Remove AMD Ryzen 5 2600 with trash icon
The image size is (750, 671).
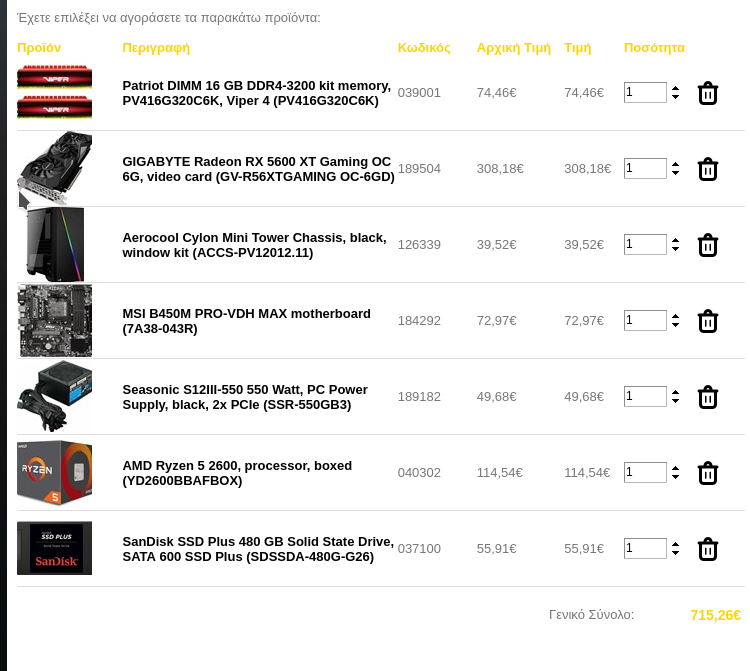click(707, 473)
